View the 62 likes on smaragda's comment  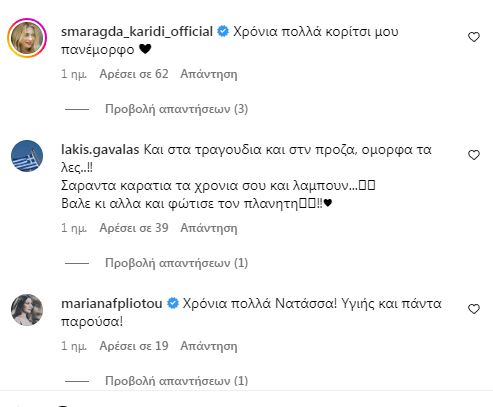tap(134, 74)
